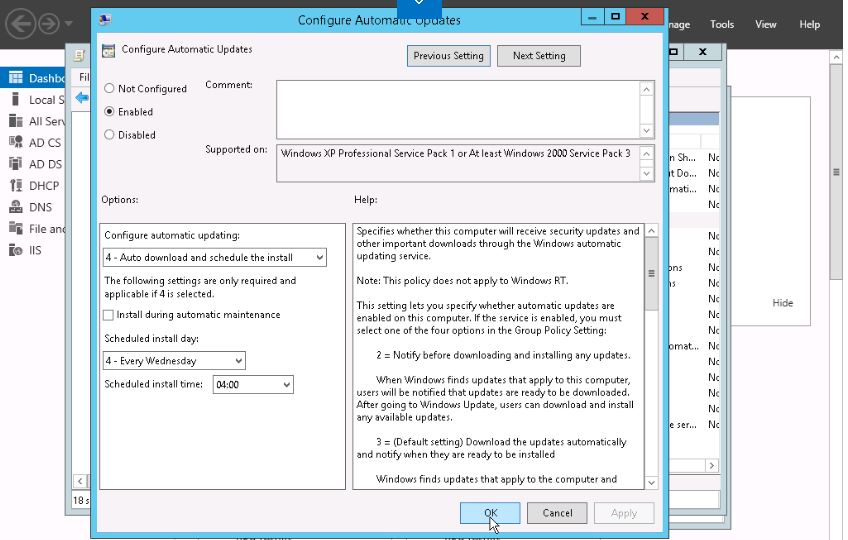Check Install during automatic maintenance

click(x=109, y=315)
